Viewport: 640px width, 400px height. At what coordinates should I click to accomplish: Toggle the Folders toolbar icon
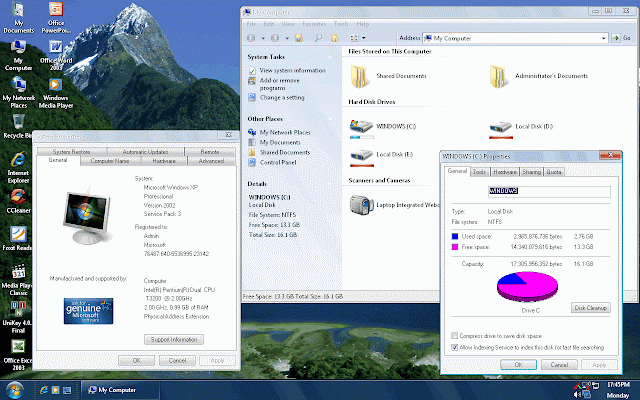point(335,38)
